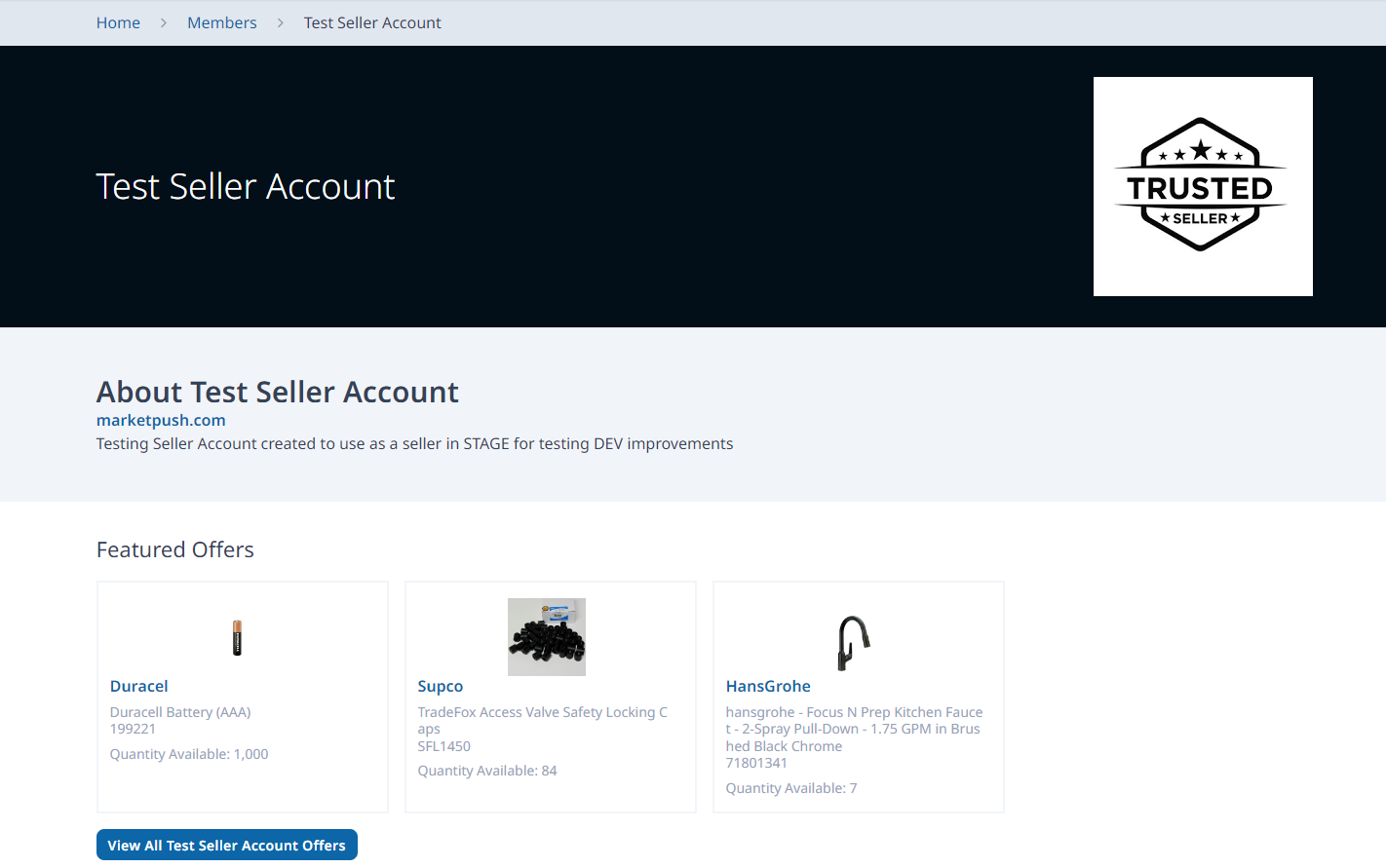The image size is (1386, 868).
Task: Open the marketpush.com website link
Action: pos(161,420)
